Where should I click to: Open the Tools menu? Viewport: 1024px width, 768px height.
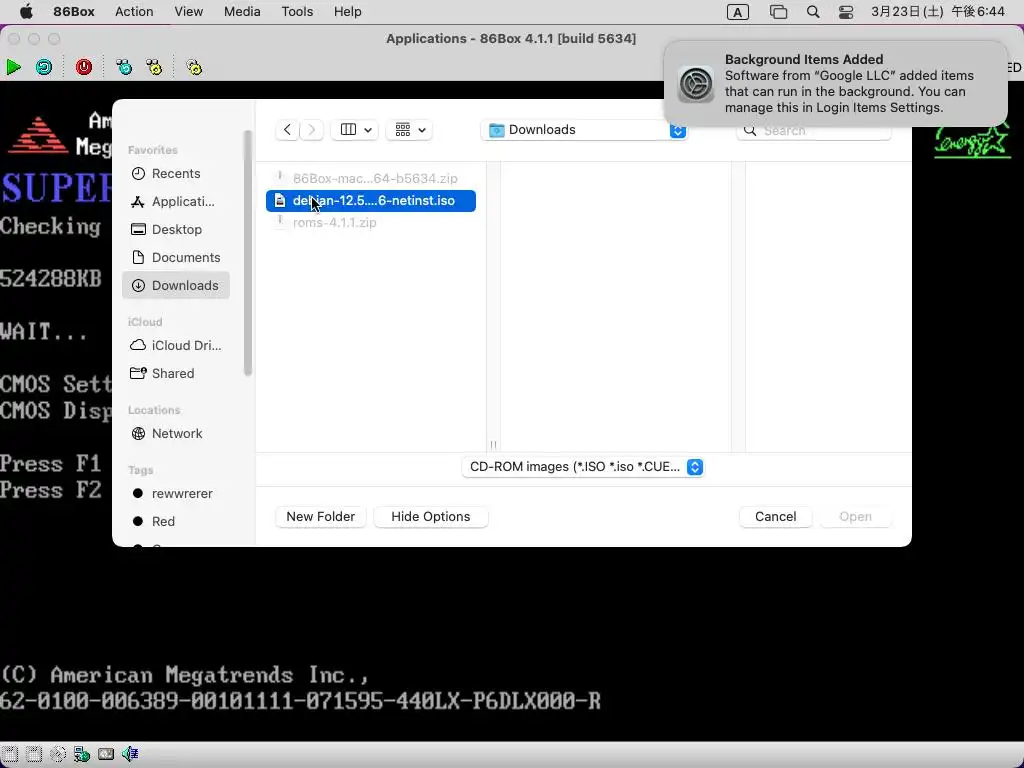tap(297, 11)
